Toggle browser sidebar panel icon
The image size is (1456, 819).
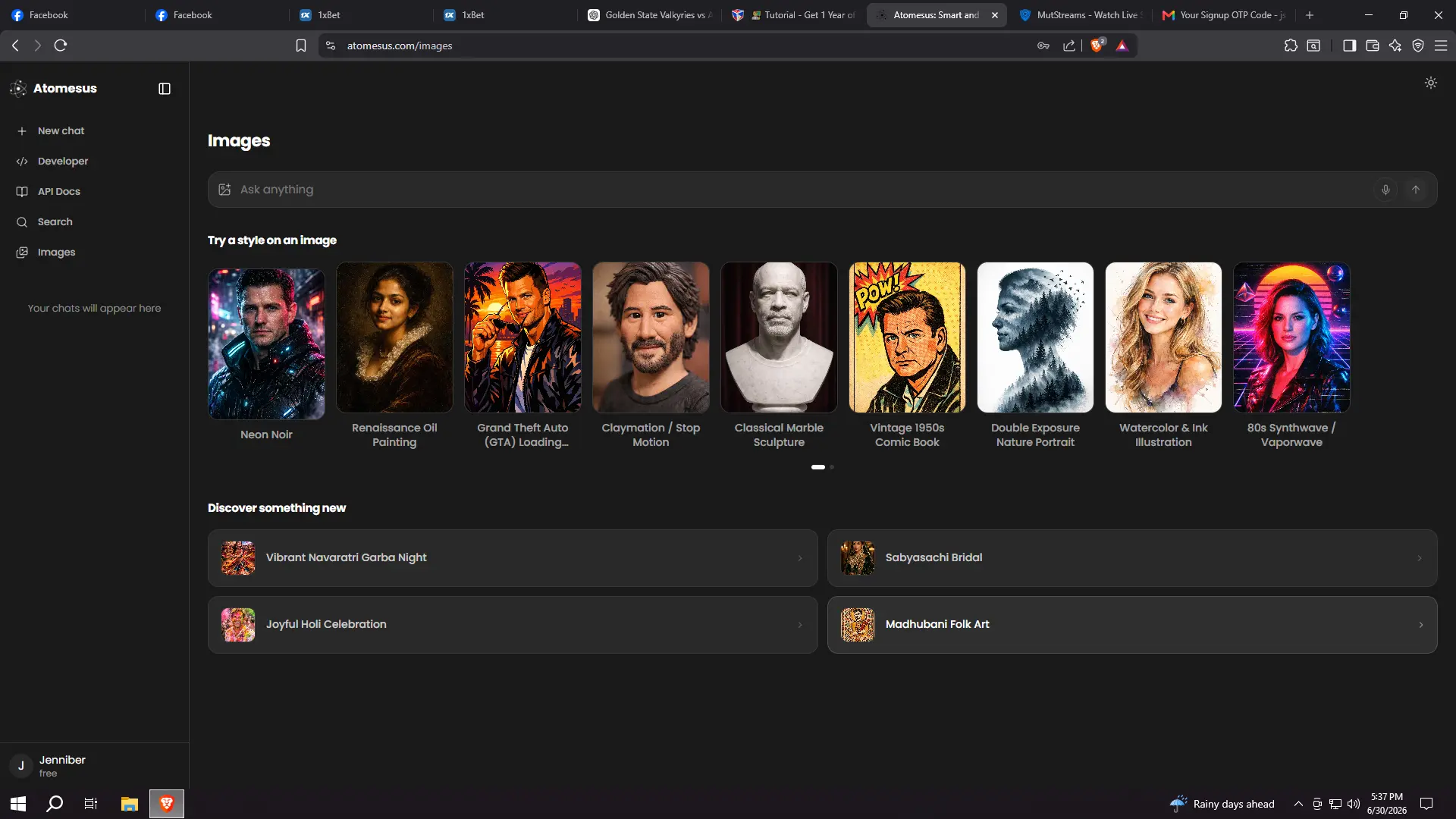1349,45
